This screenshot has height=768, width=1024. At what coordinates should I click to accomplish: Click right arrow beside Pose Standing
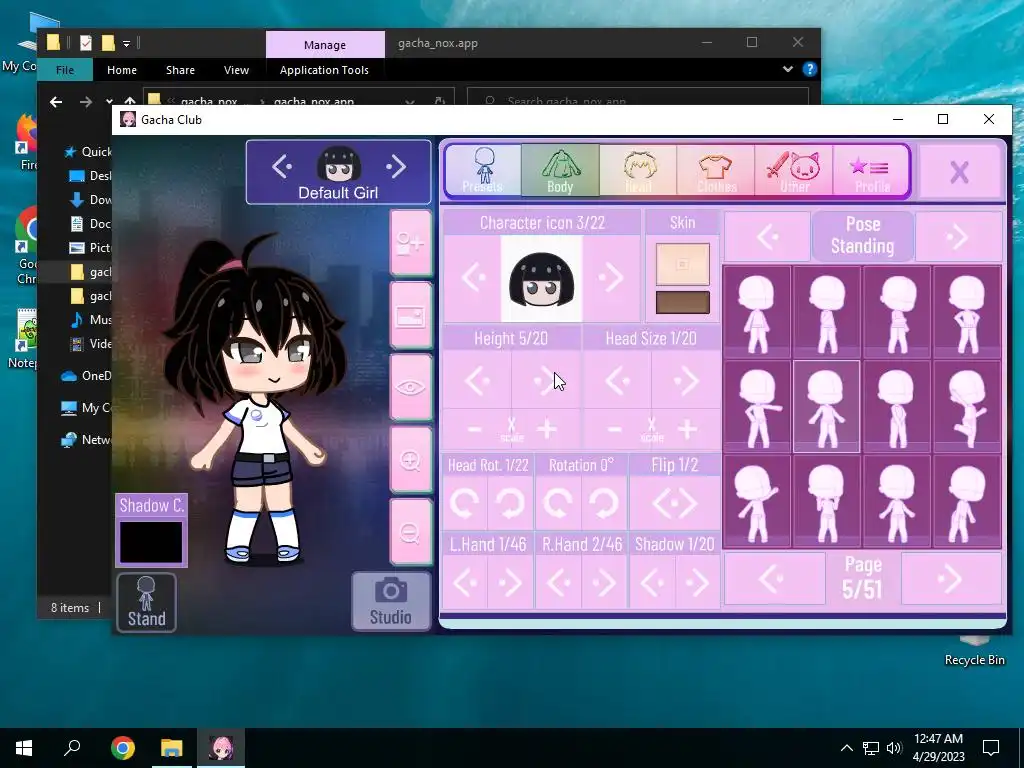tap(957, 236)
